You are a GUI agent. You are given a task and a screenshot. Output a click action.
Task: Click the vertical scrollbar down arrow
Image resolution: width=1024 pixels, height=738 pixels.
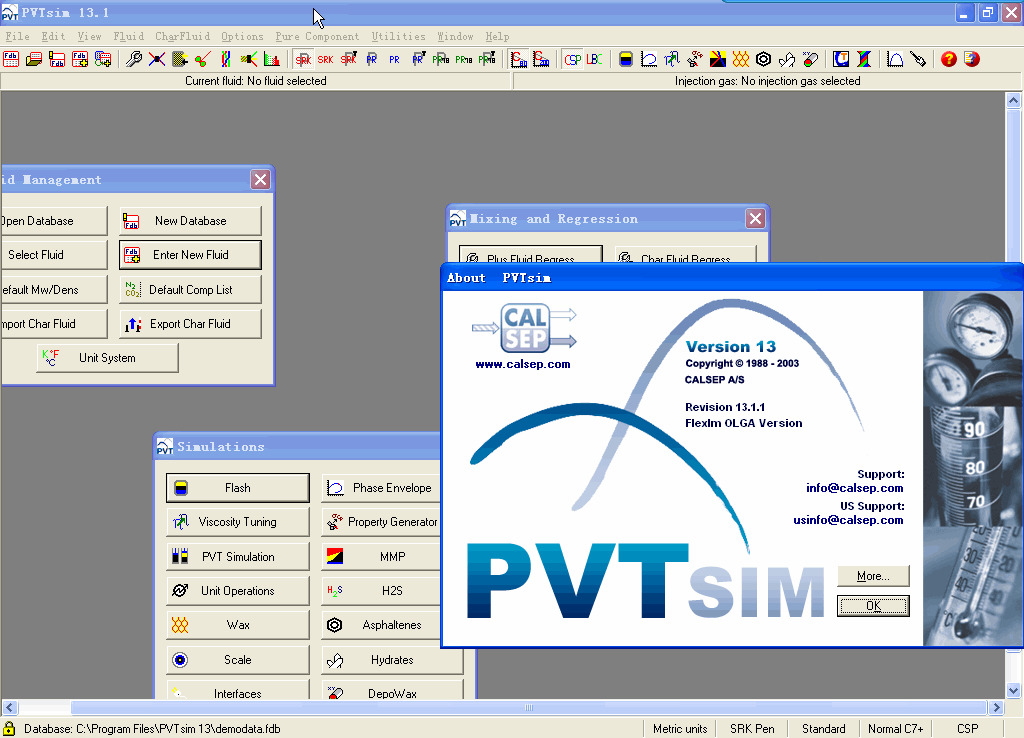1014,690
